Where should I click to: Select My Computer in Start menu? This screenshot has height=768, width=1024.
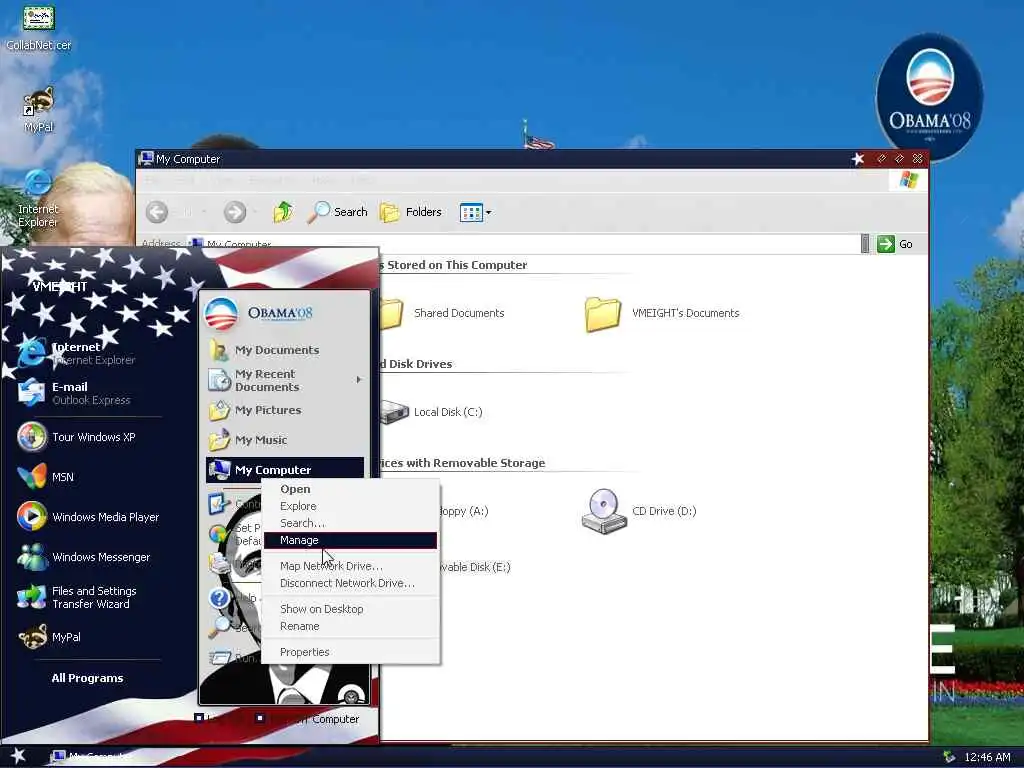click(x=285, y=470)
